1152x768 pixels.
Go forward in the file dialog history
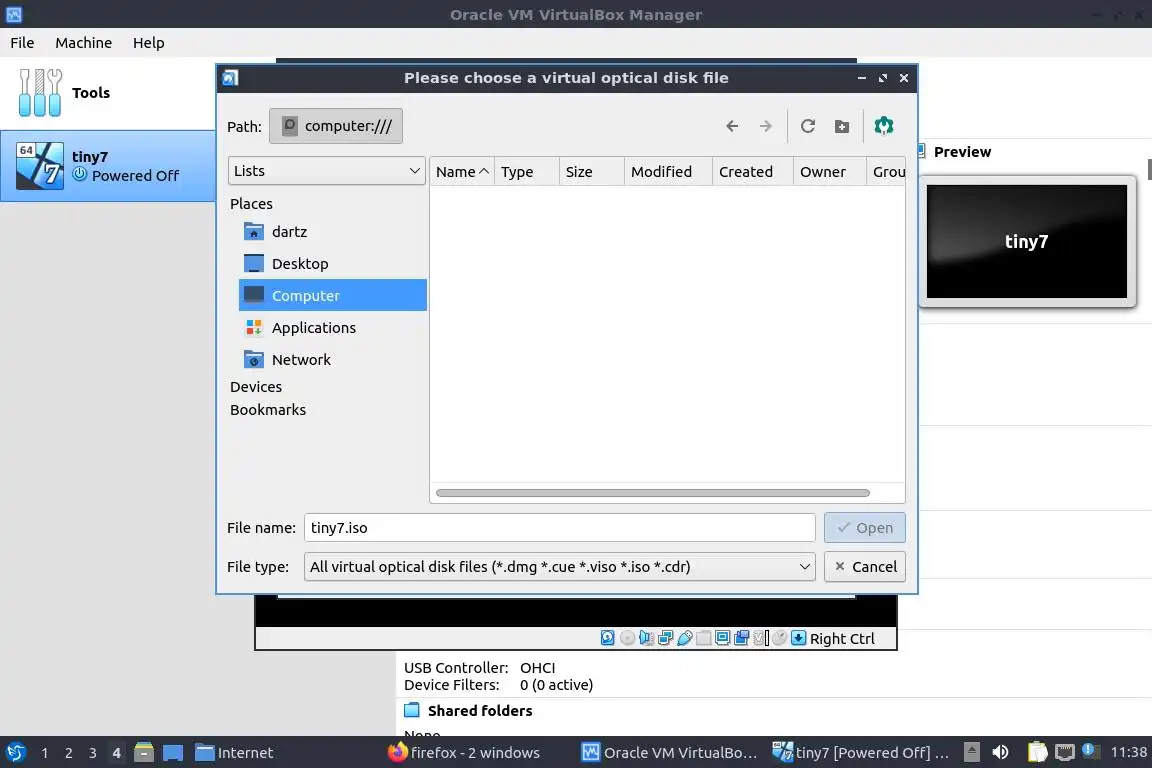point(766,126)
